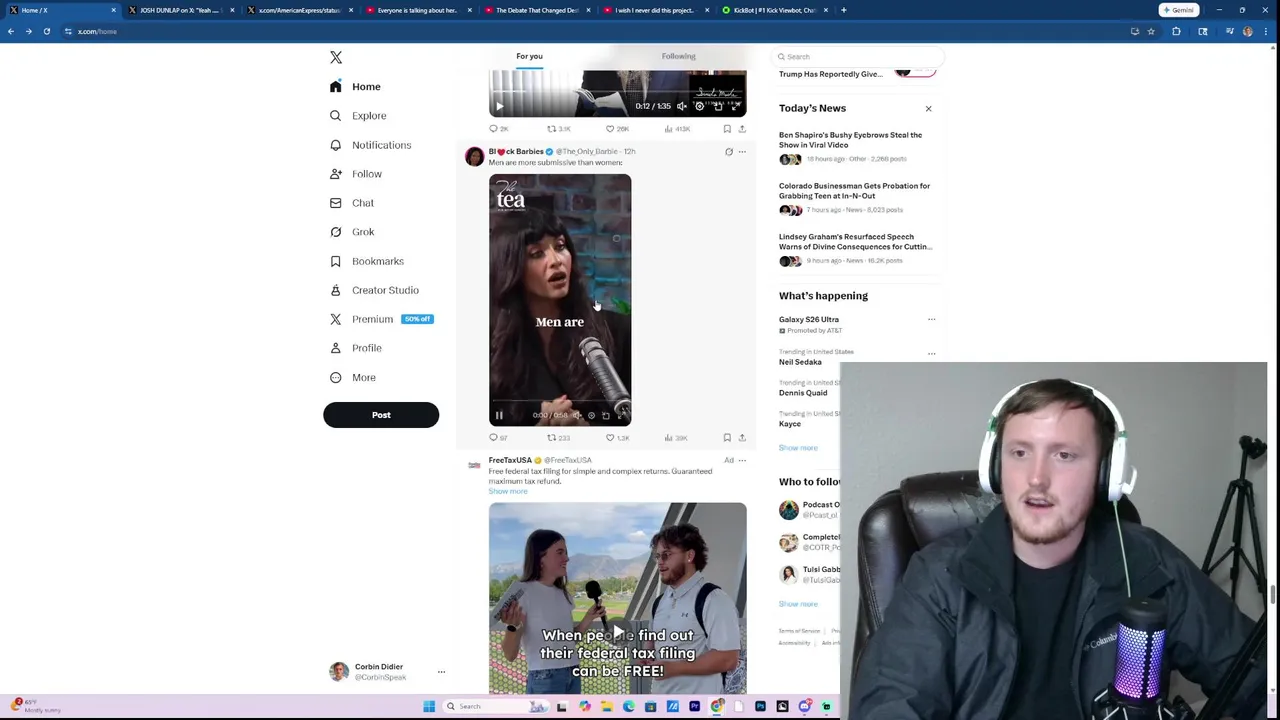Bookmark the top video post

pyautogui.click(x=727, y=129)
